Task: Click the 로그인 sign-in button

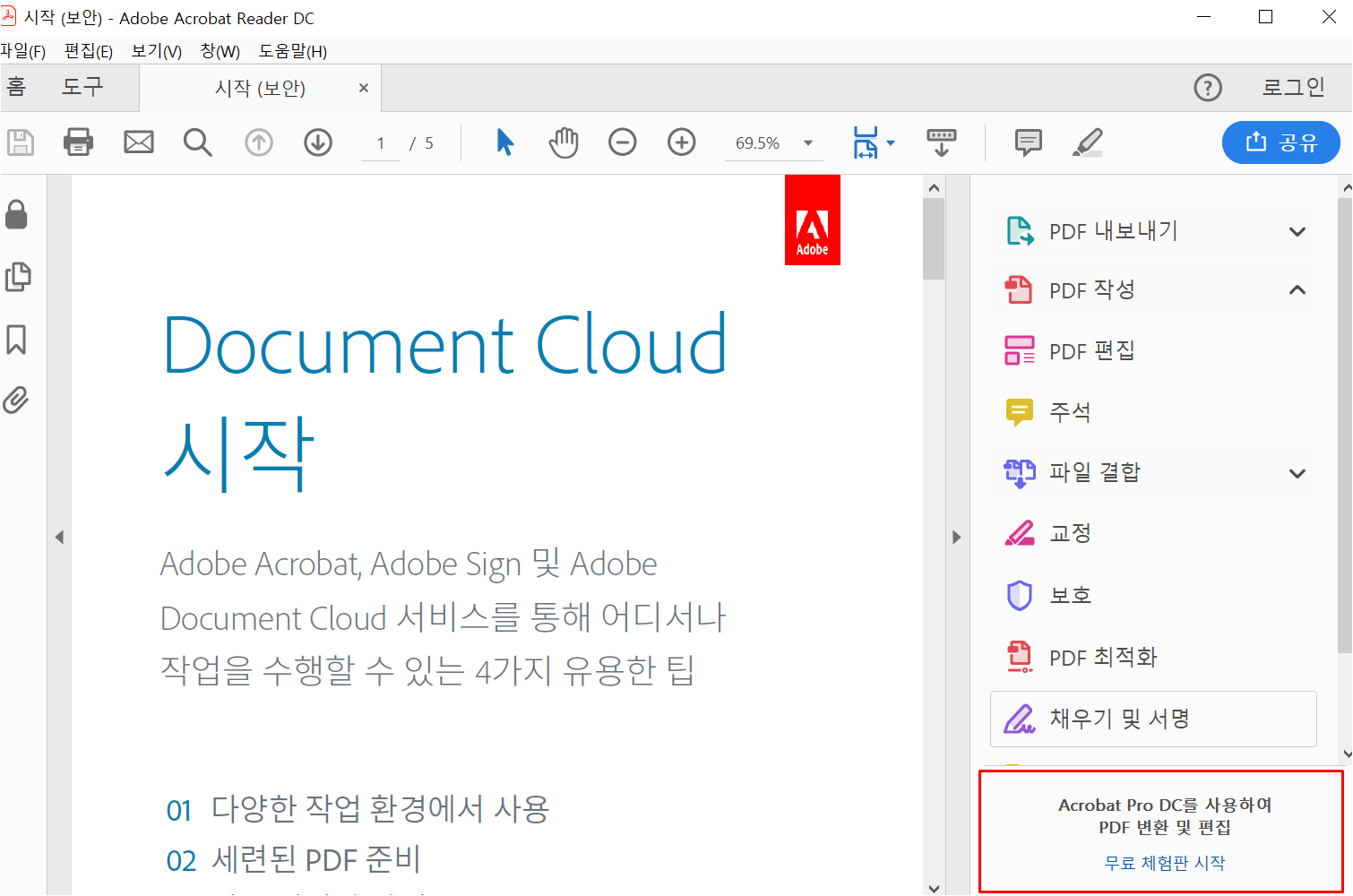Action: (1294, 88)
